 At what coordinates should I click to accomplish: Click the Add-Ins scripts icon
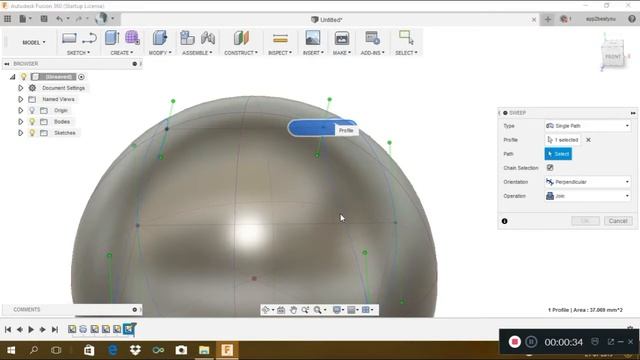[372, 38]
